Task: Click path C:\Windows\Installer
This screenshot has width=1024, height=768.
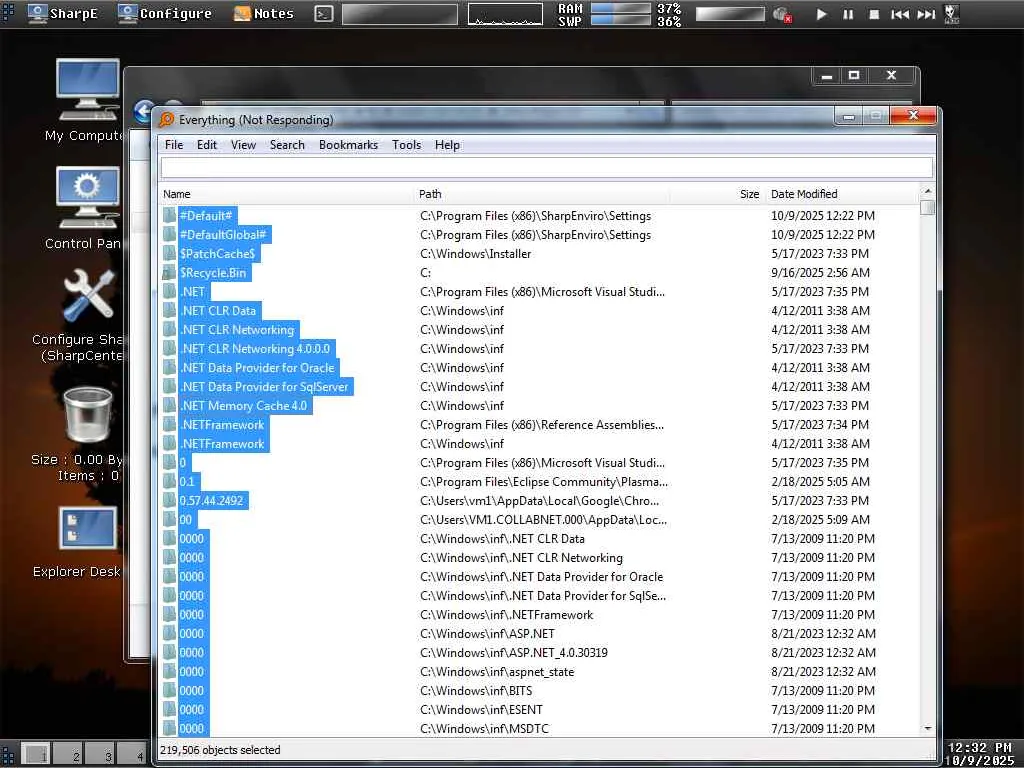Action: [475, 253]
